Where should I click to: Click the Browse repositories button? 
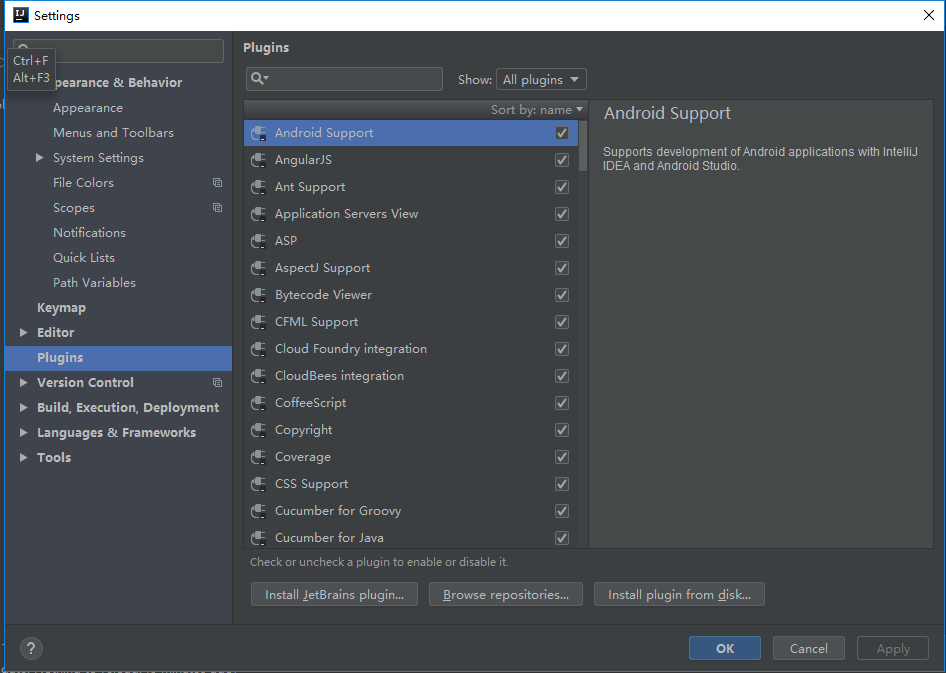506,595
